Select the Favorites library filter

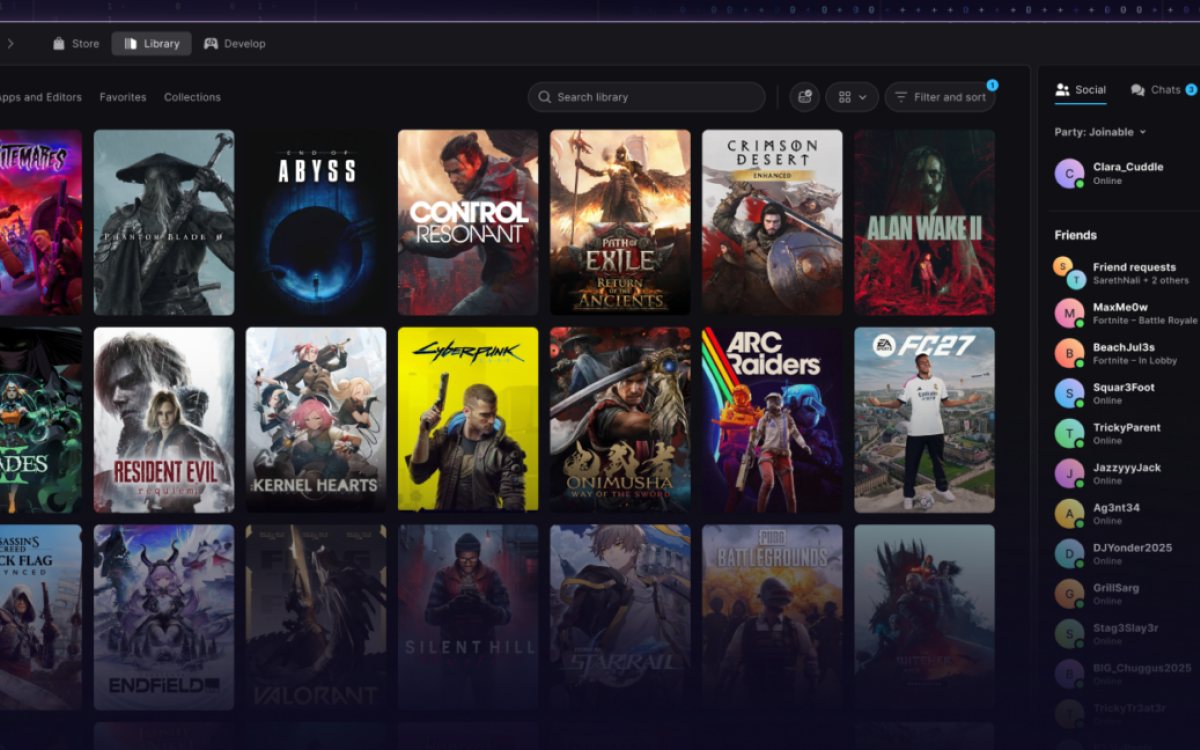(123, 97)
